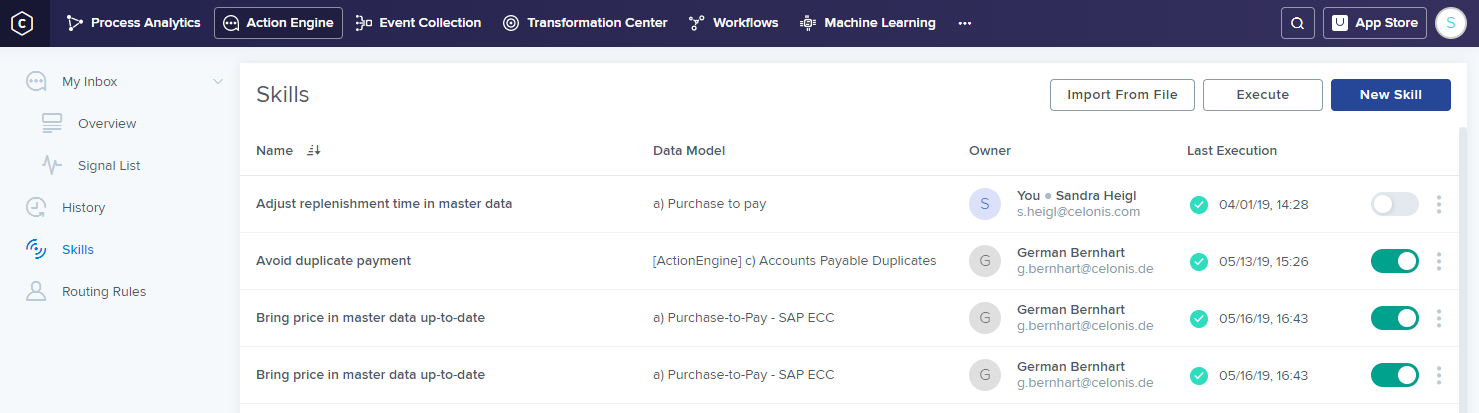Click the Skills page heading
The image size is (1479, 413).
(283, 95)
